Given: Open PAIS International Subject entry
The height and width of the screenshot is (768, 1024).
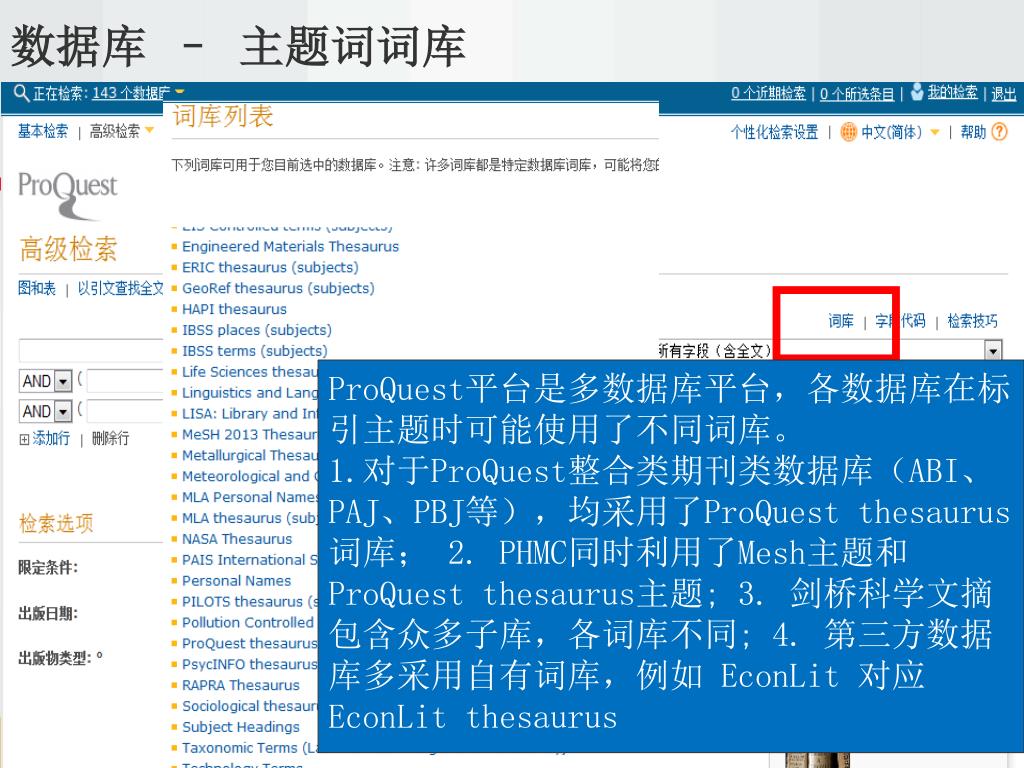Looking at the screenshot, I should tap(249, 560).
